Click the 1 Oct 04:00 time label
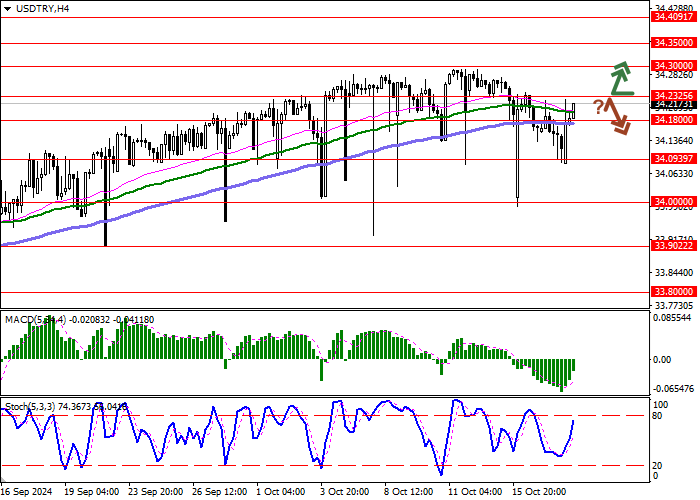This screenshot has width=700, height=500. click(281, 492)
